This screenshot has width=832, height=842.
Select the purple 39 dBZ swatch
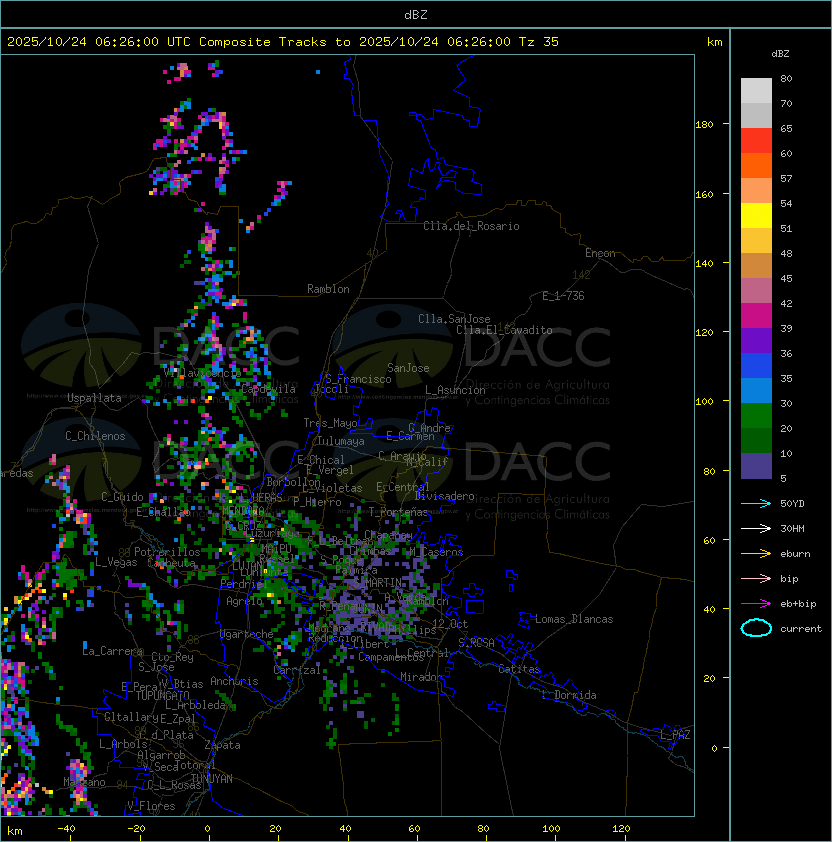756,340
